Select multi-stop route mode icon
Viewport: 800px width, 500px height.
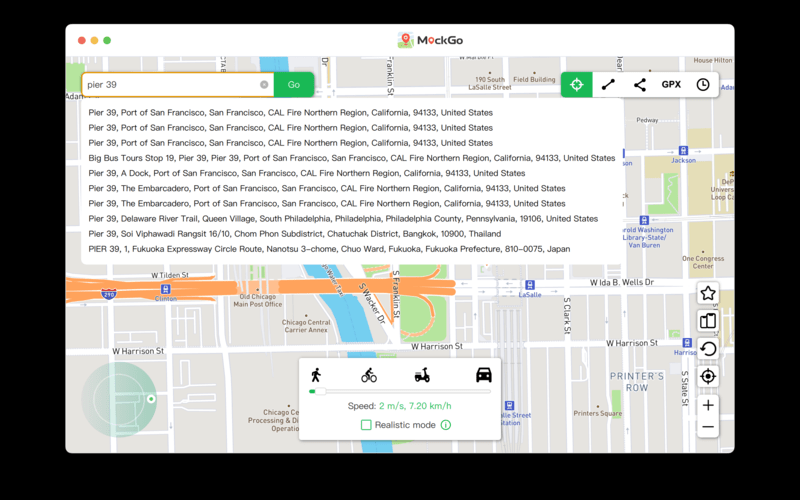640,85
